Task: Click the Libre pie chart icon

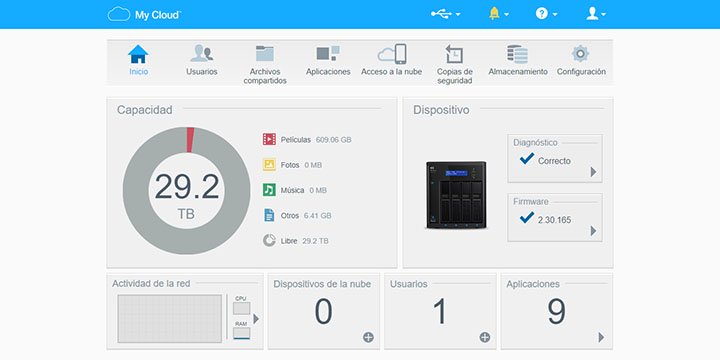Action: click(269, 240)
